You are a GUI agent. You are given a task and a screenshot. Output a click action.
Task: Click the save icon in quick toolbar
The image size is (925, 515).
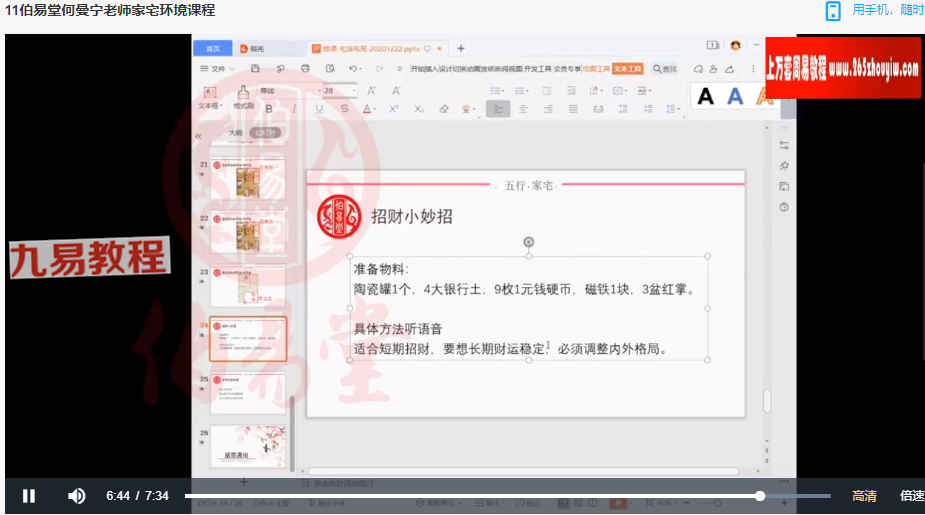pos(255,68)
